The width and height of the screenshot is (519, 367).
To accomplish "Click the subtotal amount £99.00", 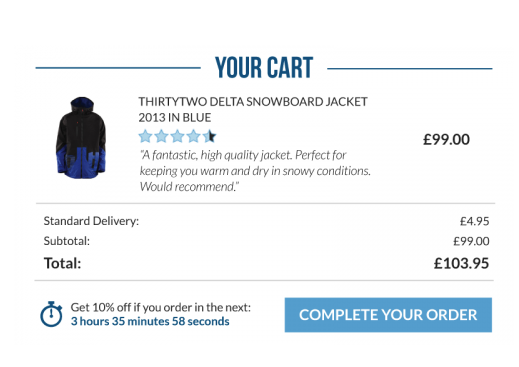I will click(471, 241).
